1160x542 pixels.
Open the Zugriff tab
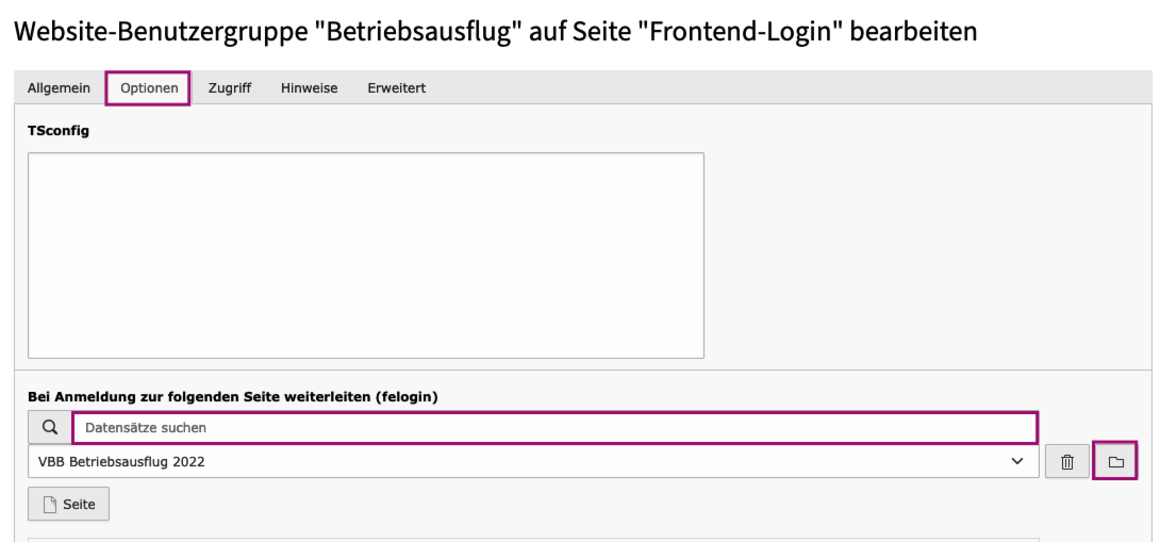click(x=229, y=88)
